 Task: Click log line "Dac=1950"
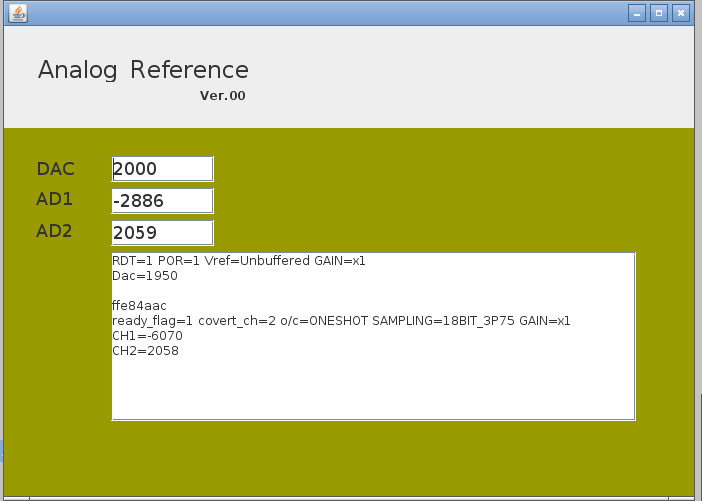click(x=145, y=276)
